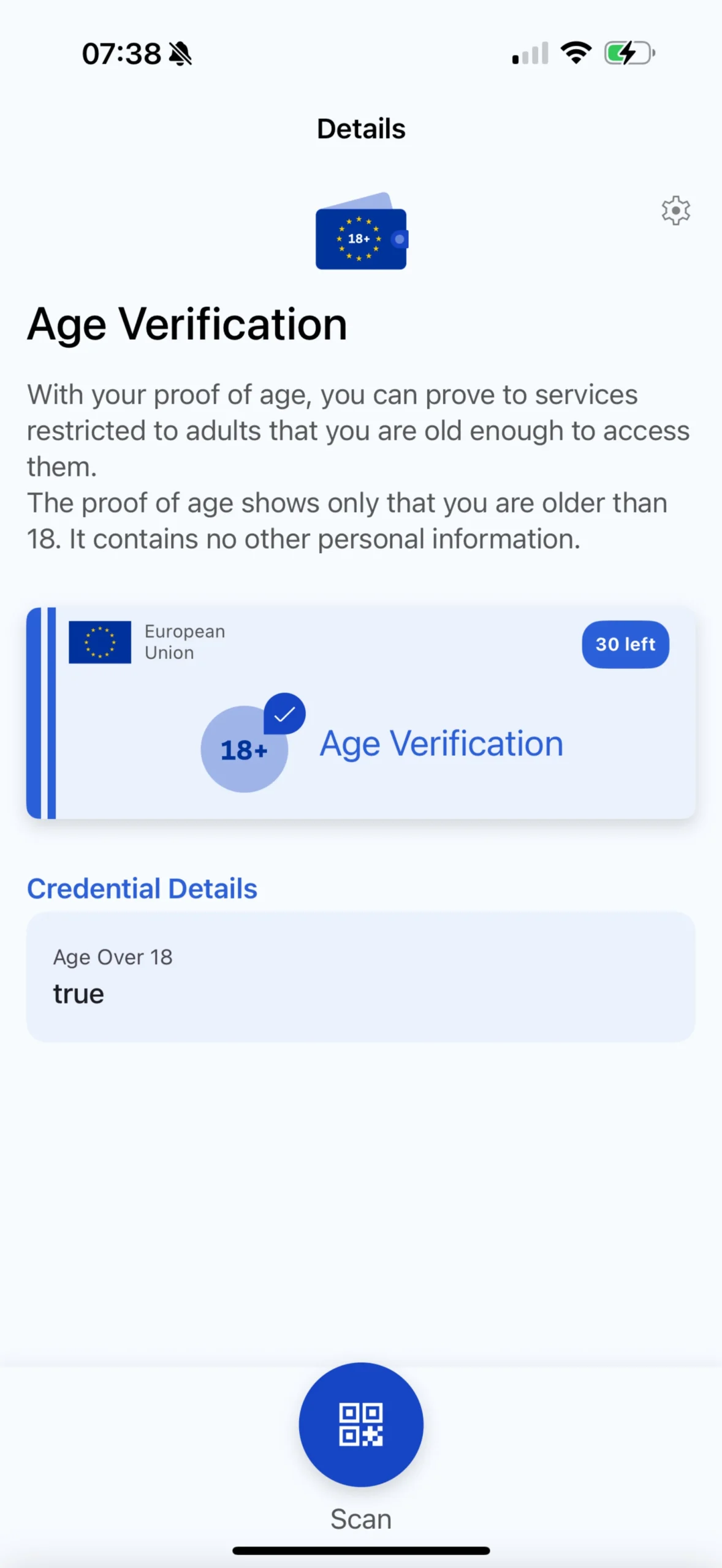The height and width of the screenshot is (1568, 722).
Task: Tap the silent mode bell icon
Action: point(181,54)
